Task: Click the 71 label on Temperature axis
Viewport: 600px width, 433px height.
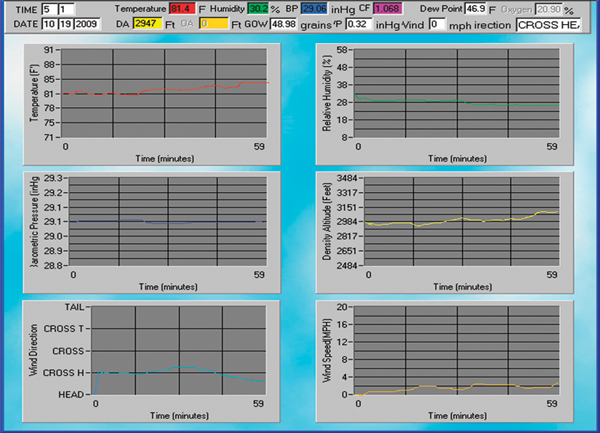Action: 49,137
